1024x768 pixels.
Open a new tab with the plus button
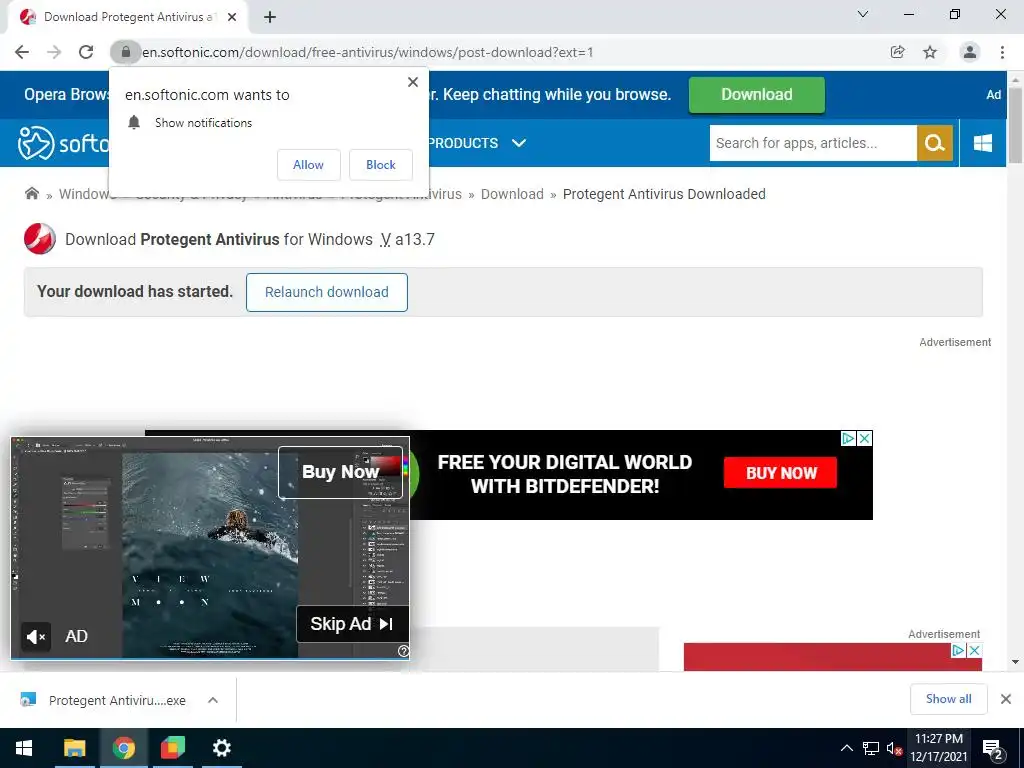click(270, 17)
